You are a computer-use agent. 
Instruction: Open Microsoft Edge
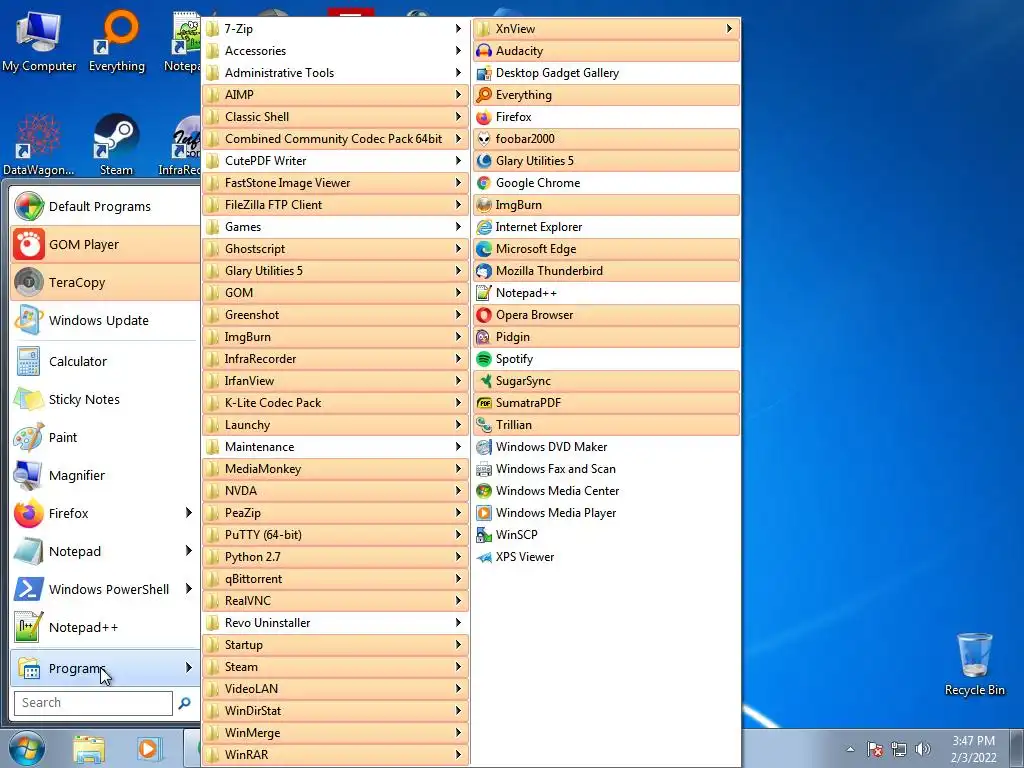[x=606, y=249]
